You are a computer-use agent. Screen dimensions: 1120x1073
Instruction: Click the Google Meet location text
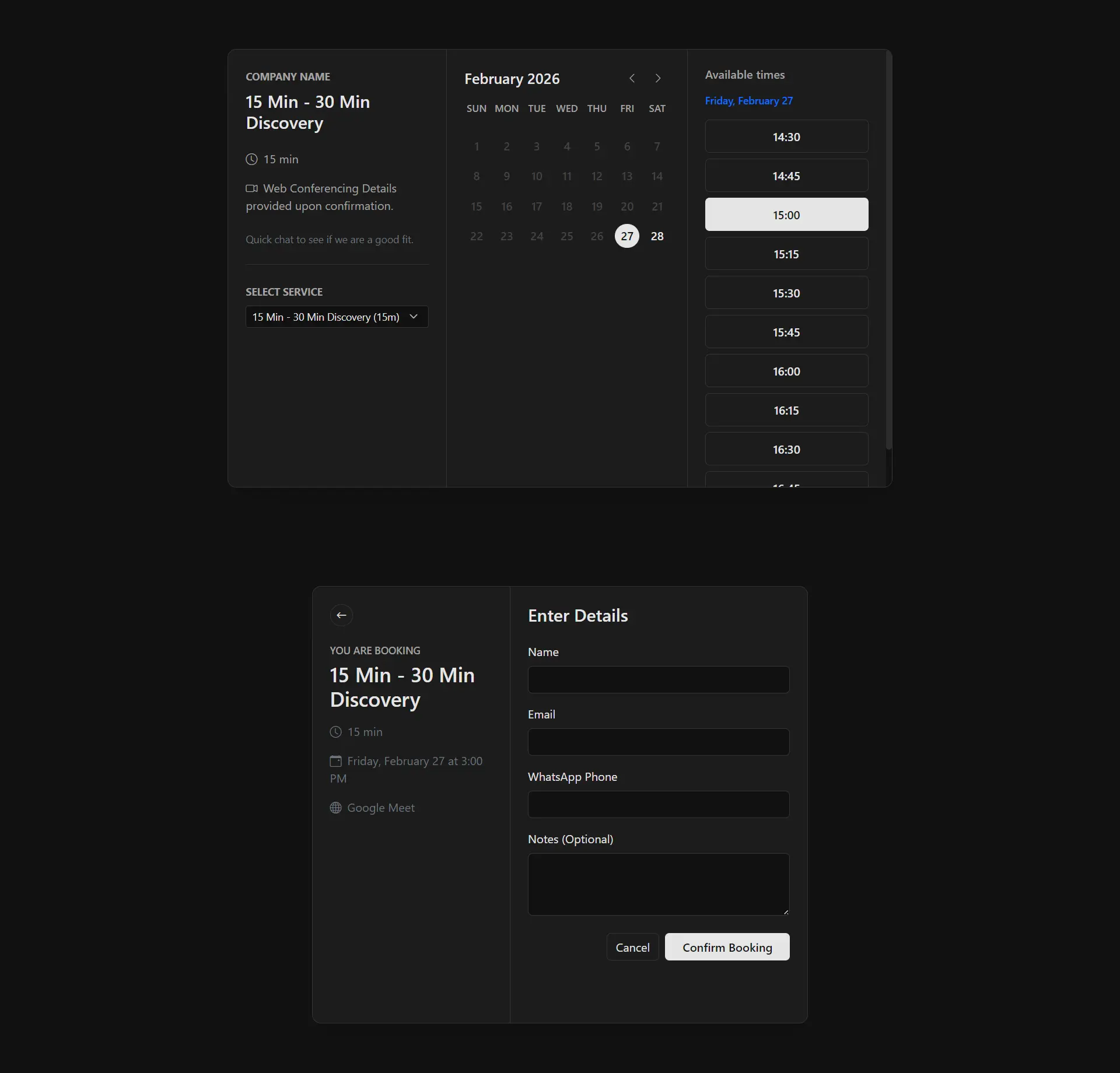[x=381, y=808]
